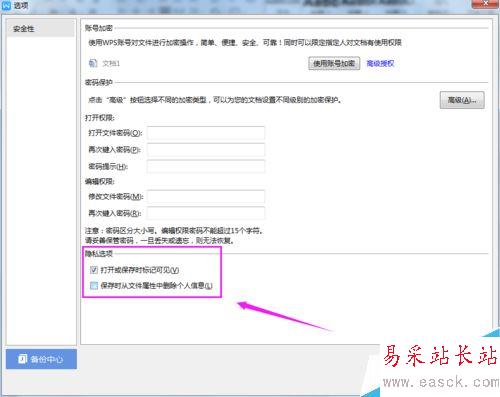The height and width of the screenshot is (397, 500).
Task: Focus the 密码提示(H) input field
Action: pyautogui.click(x=206, y=166)
